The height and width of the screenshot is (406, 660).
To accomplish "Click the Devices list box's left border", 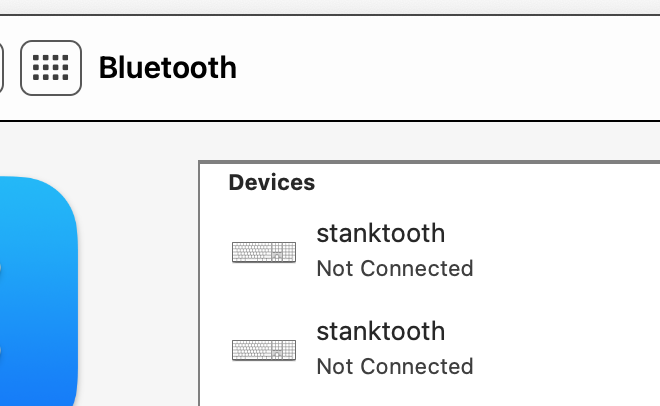I will point(199,284).
